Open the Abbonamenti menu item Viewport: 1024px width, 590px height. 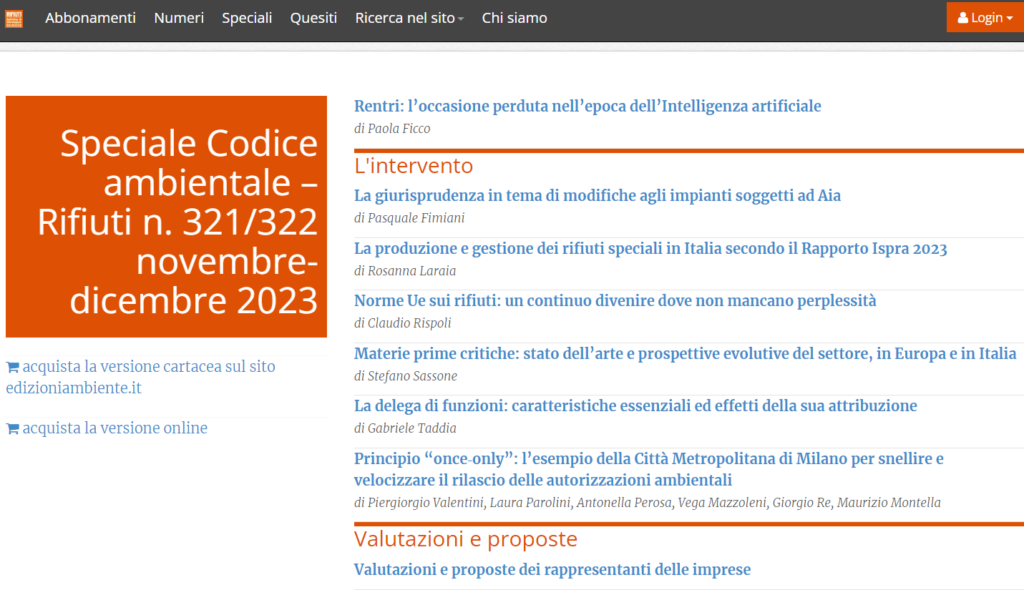(x=90, y=18)
